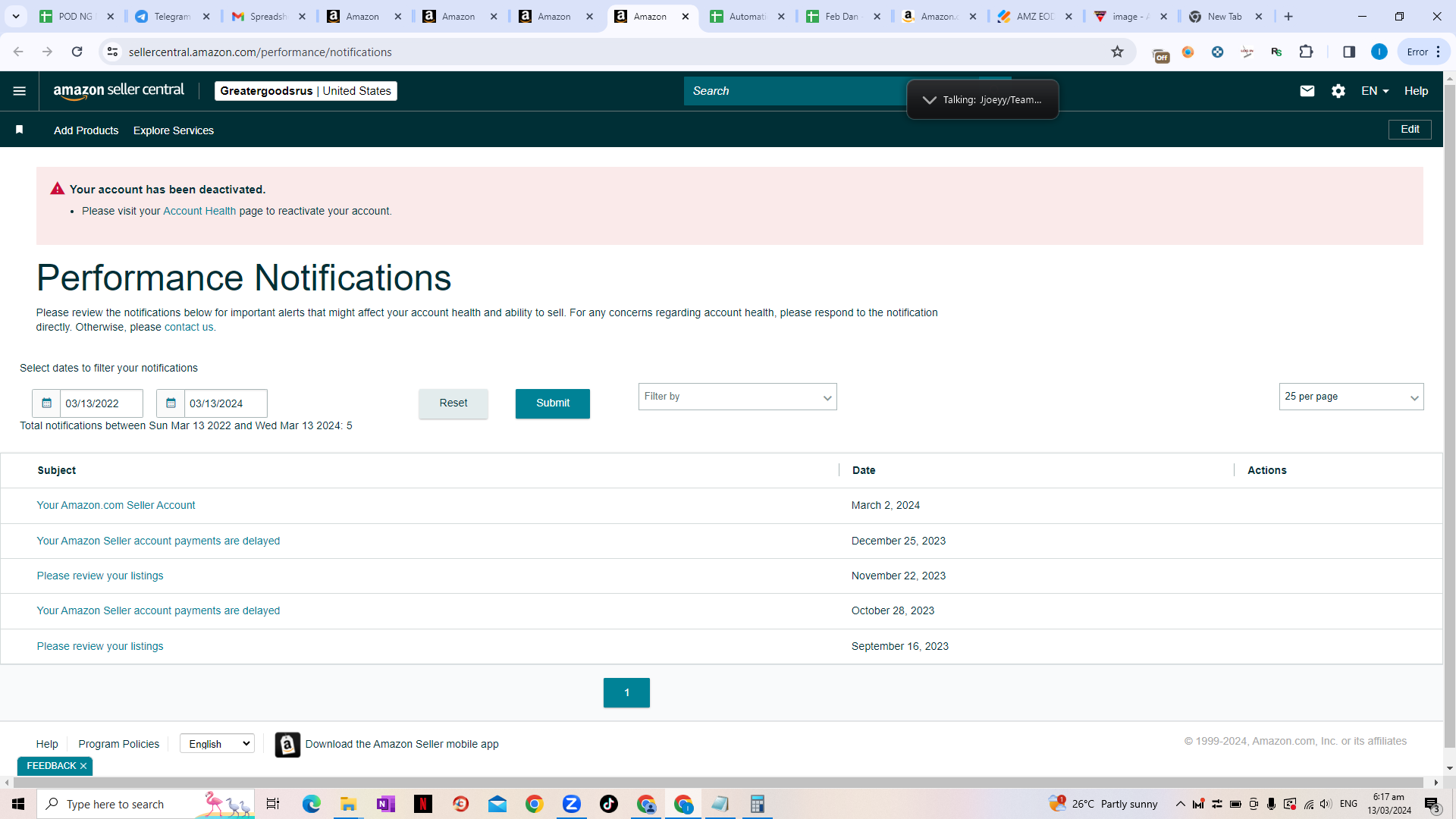1456x819 pixels.
Task: Switch to the Telegram tab
Action: pyautogui.click(x=172, y=16)
